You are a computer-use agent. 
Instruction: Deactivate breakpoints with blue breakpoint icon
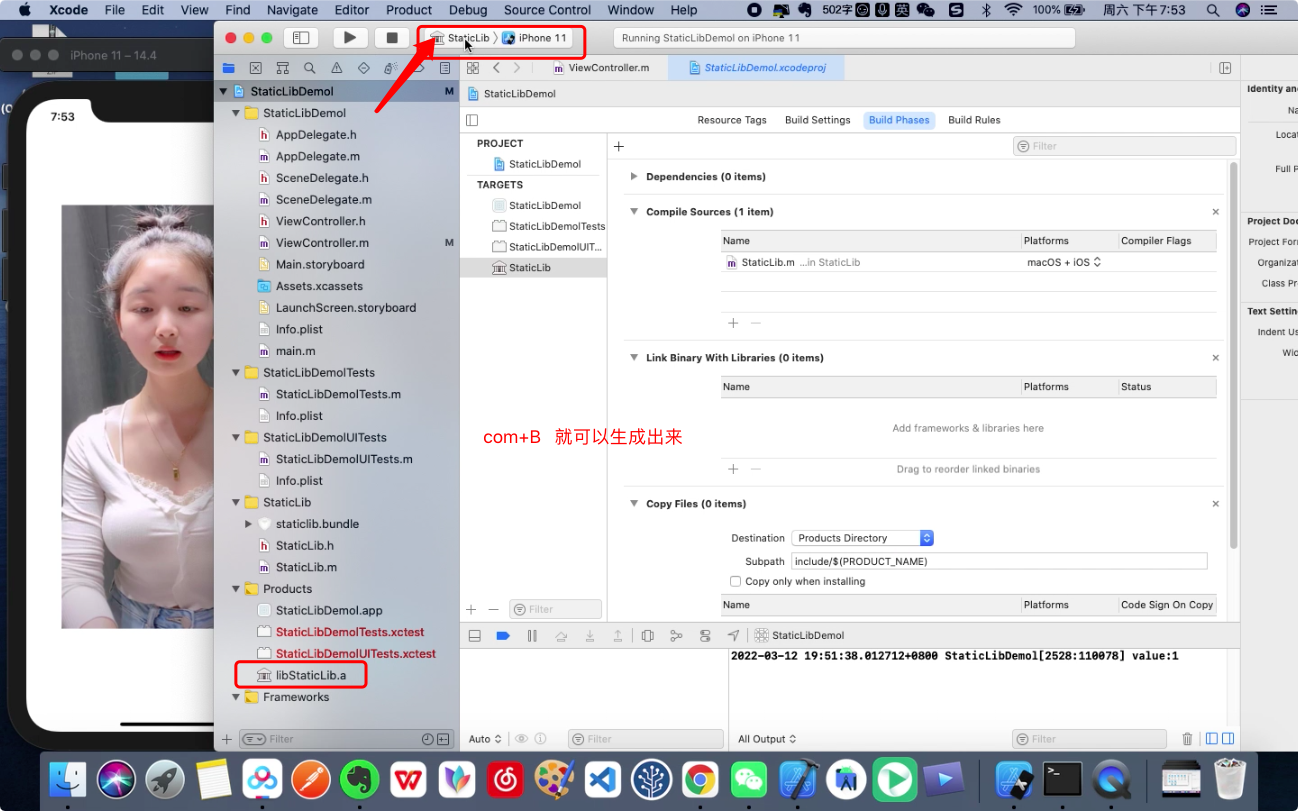pyautogui.click(x=503, y=635)
